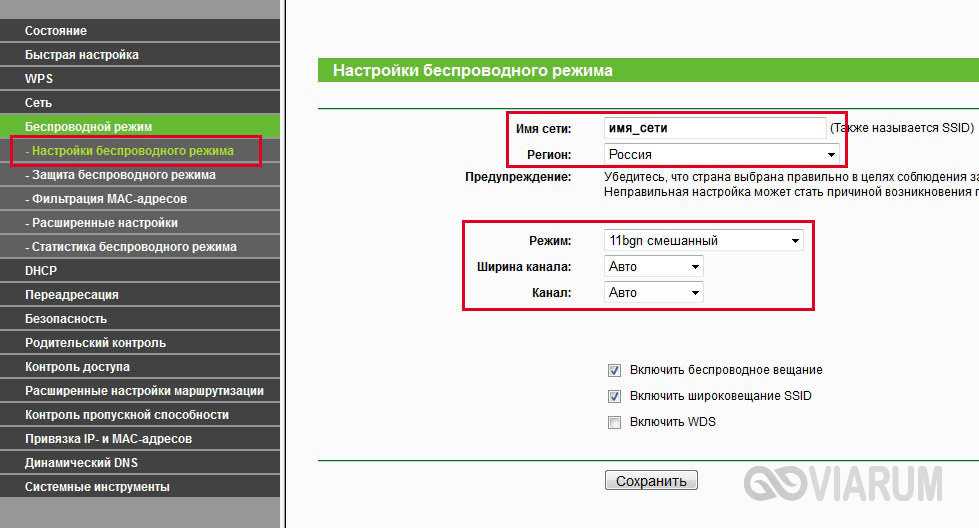979x528 pixels.
Task: Open the DHCP menu section
Action: (x=41, y=271)
